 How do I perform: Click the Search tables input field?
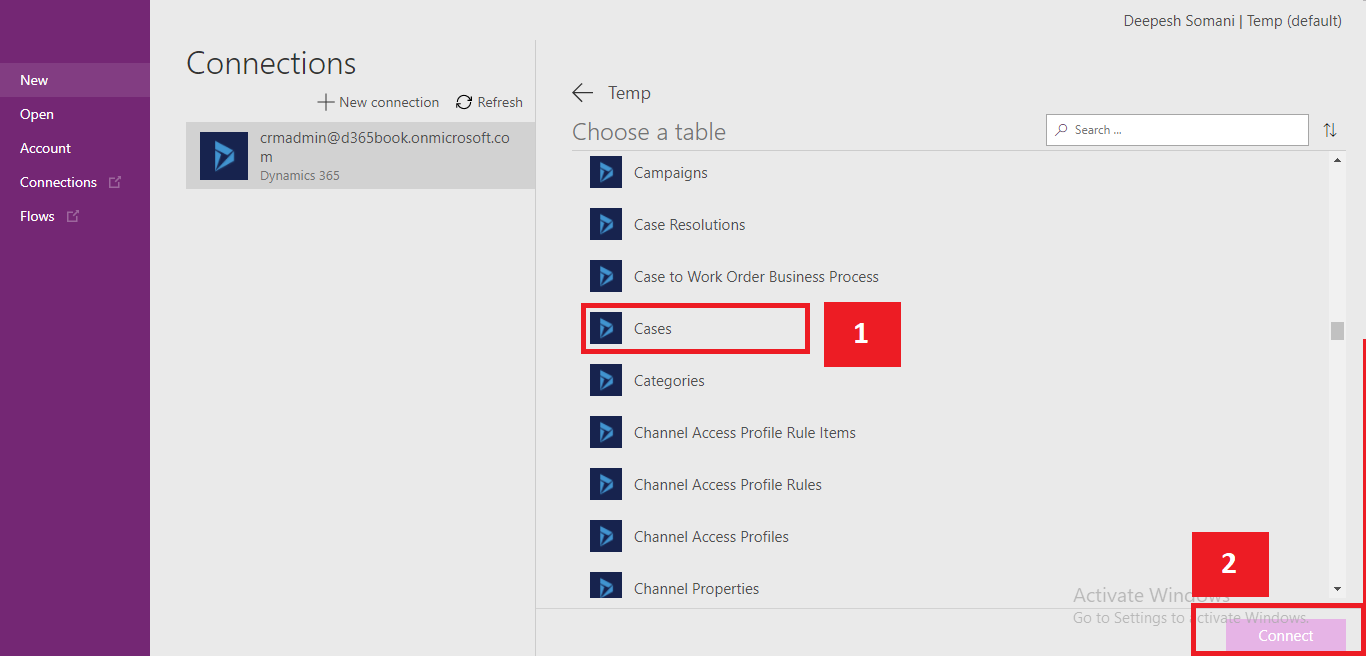click(x=1177, y=130)
